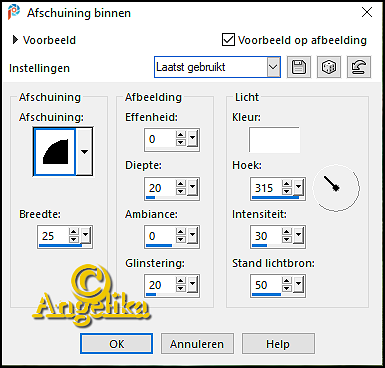This screenshot has width=385, height=368.
Task: Open the Diepte slider popup arrow
Action: click(193, 188)
